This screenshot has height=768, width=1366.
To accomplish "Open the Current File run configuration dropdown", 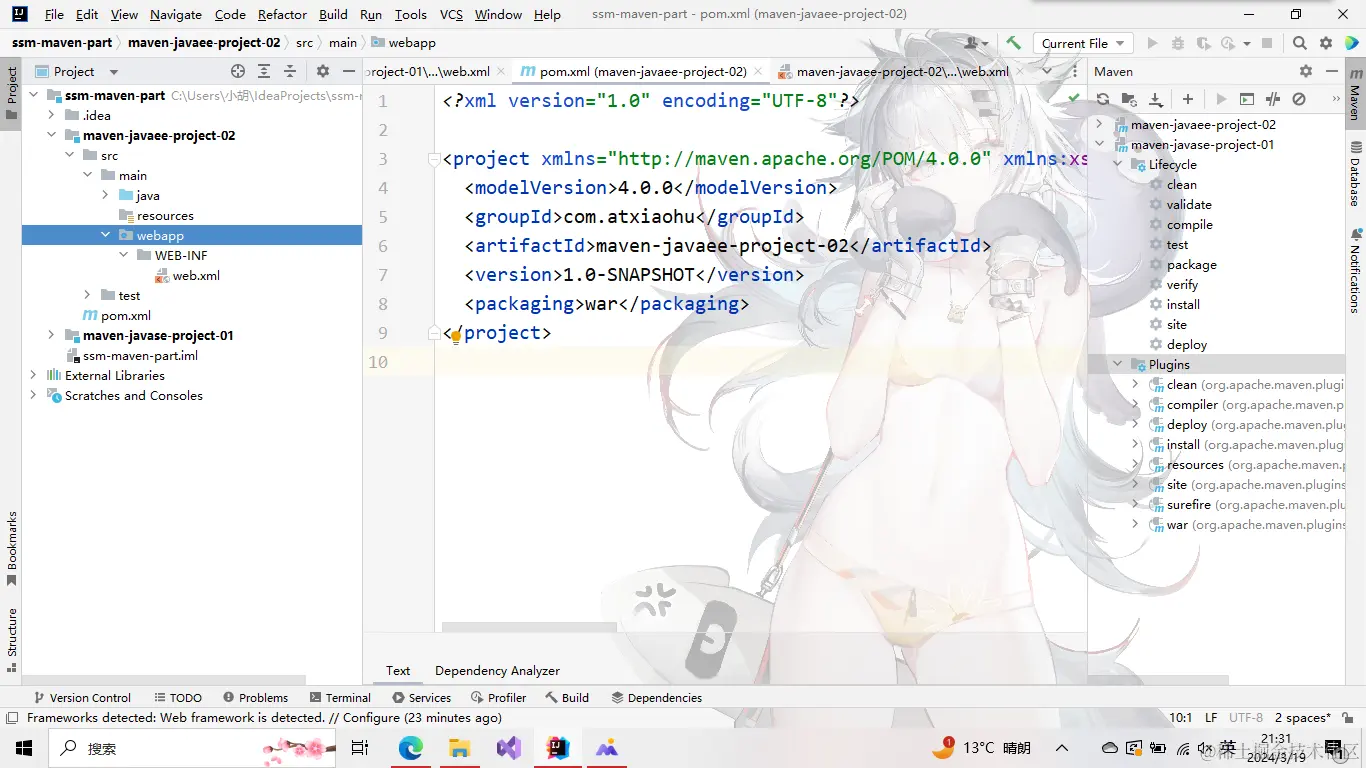I will (1083, 43).
